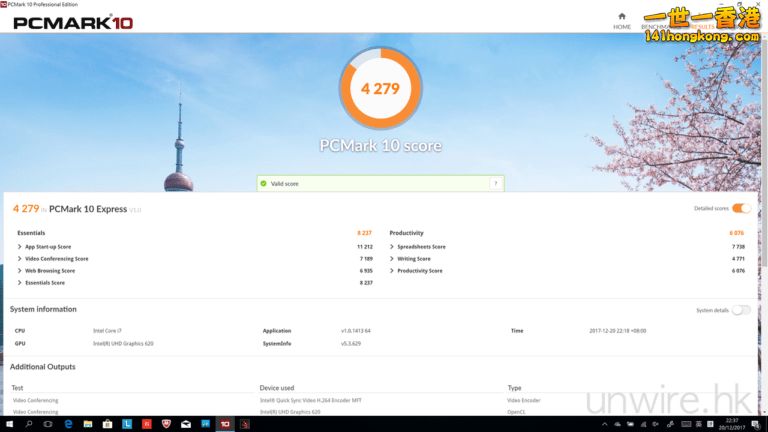This screenshot has height=432, width=768.
Task: Open OneDrive cloud tray icon
Action: pyautogui.click(x=618, y=424)
